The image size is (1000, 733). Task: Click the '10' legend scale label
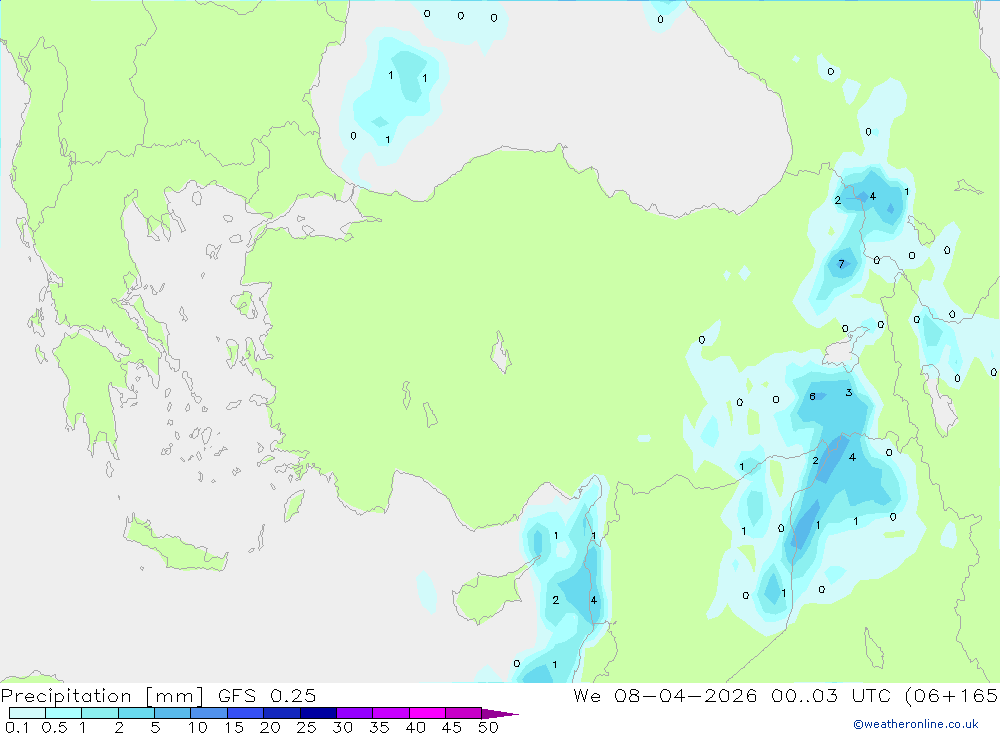(x=198, y=727)
